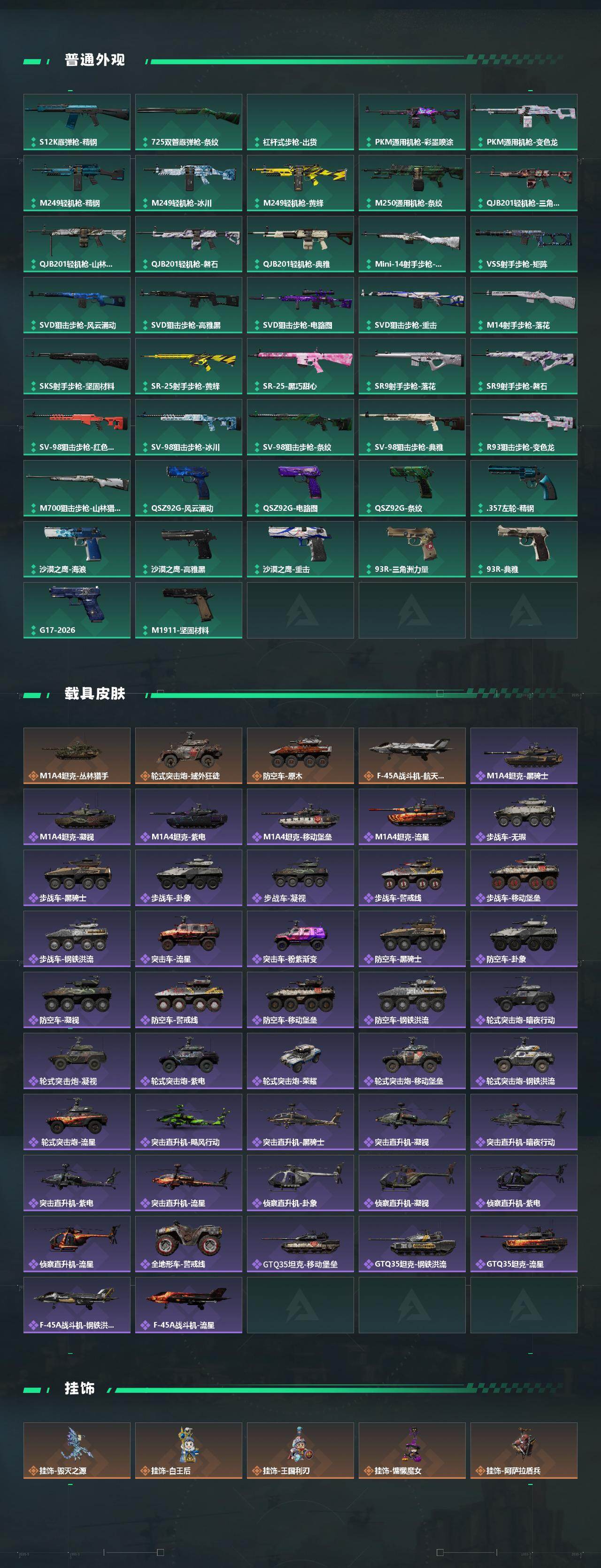The image size is (601, 1568).
Task: Choose the 挂饰-阿萨拉盾兵 charm
Action: click(524, 1450)
